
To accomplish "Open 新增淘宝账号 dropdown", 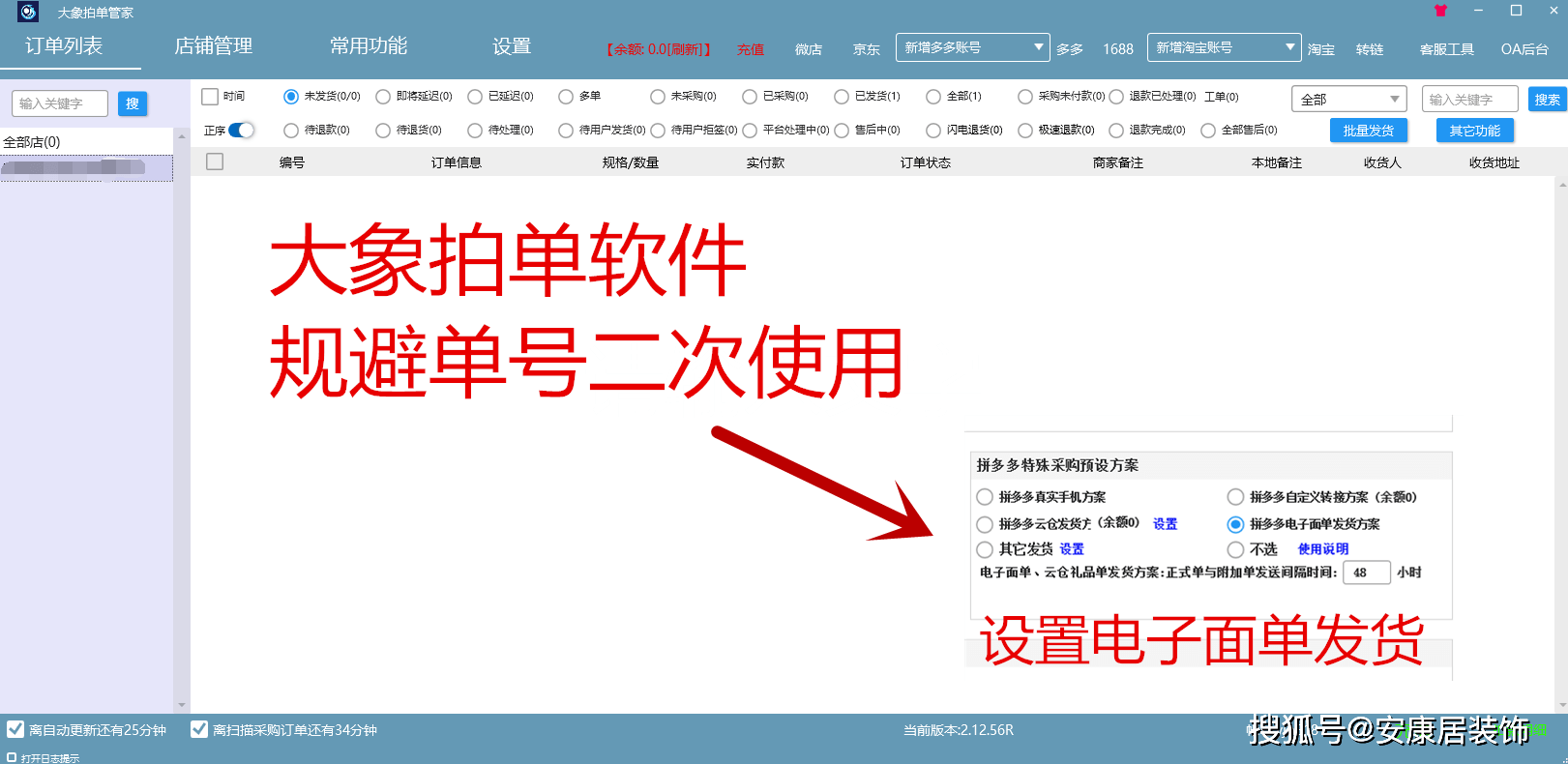I will click(x=1224, y=47).
